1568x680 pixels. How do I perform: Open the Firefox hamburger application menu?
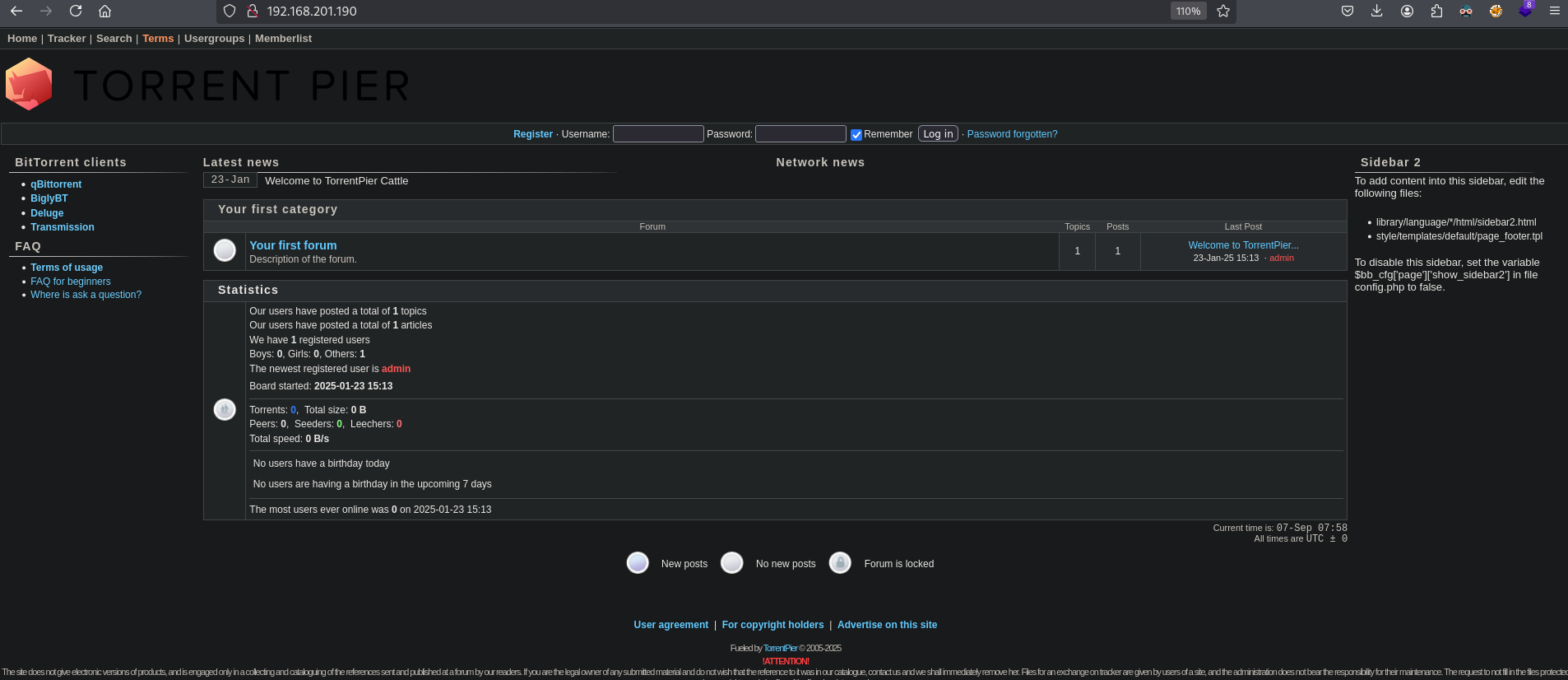point(1554,12)
